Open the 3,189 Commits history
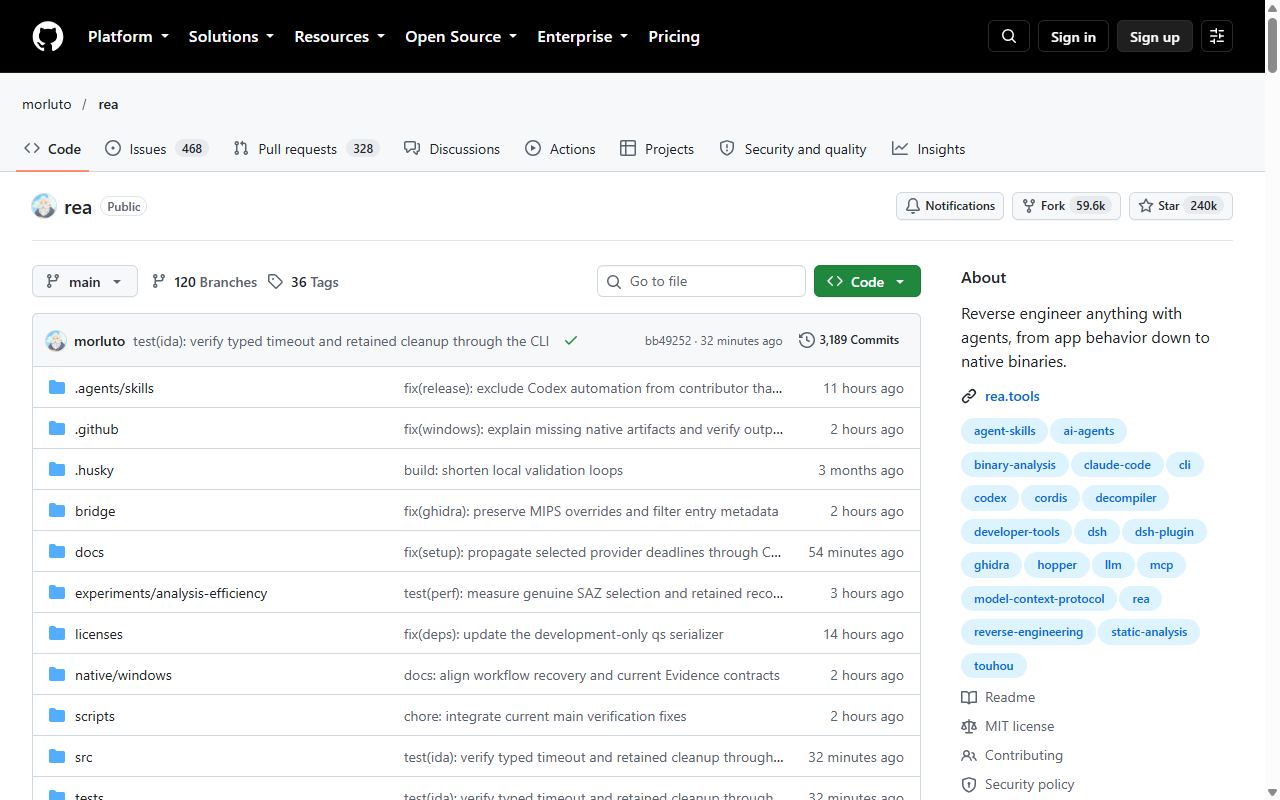1280x800 pixels. point(849,340)
